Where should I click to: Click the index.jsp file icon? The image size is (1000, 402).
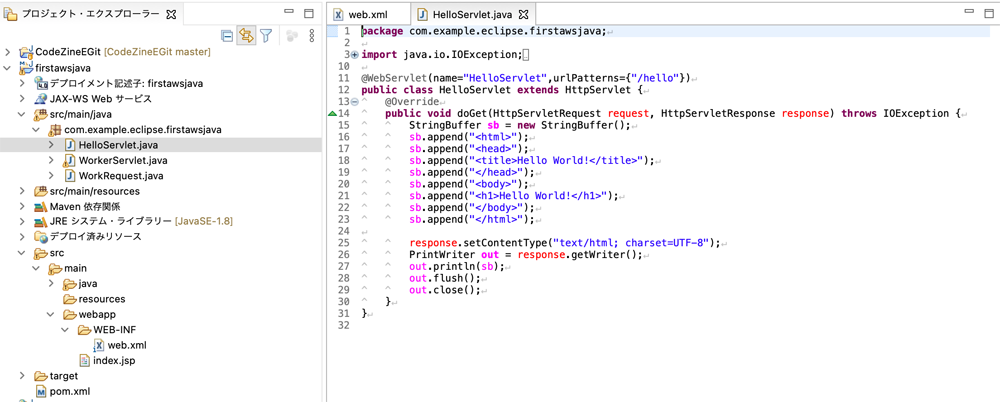click(x=85, y=361)
